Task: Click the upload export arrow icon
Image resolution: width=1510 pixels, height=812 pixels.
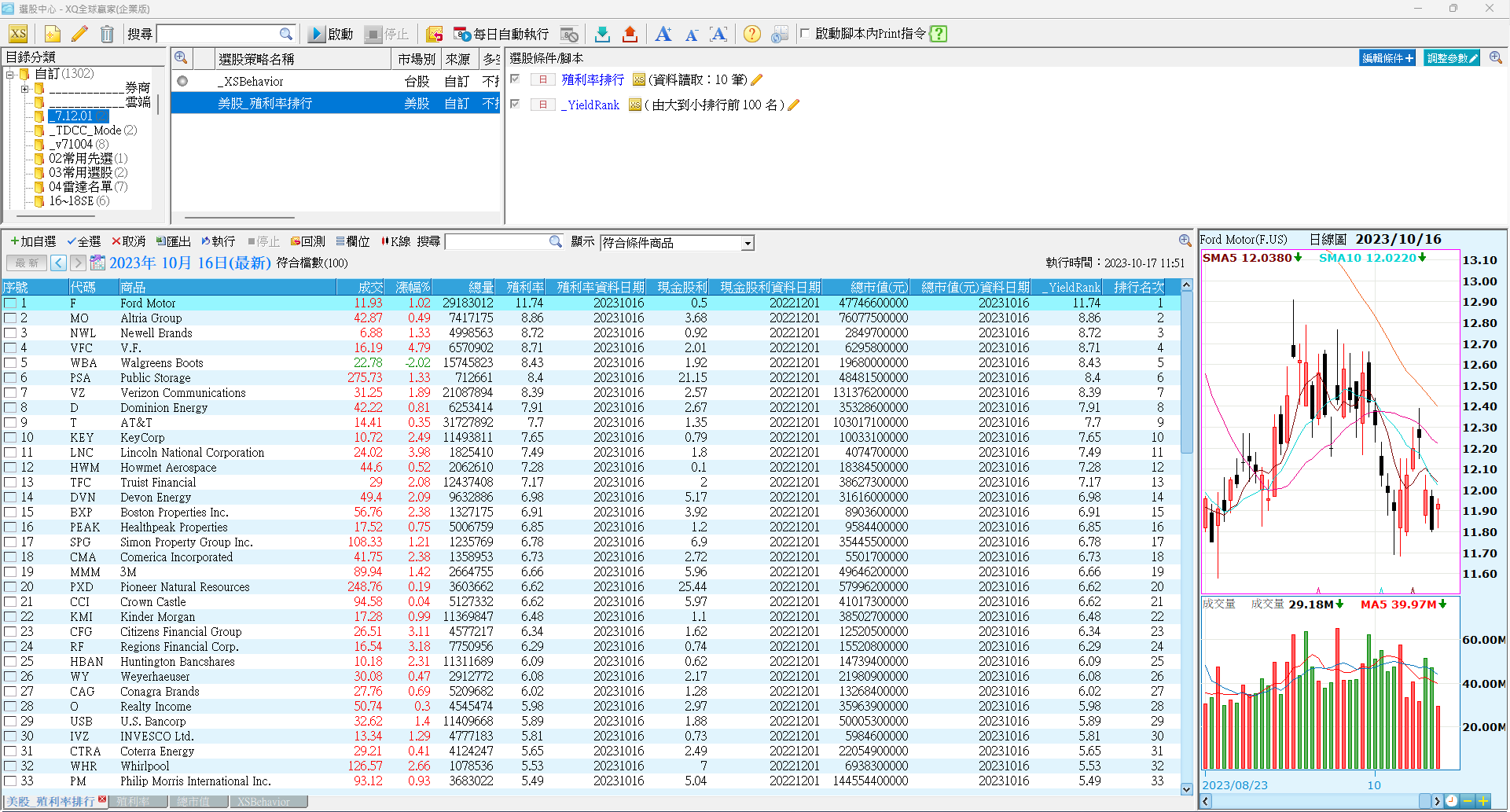Action: (630, 34)
